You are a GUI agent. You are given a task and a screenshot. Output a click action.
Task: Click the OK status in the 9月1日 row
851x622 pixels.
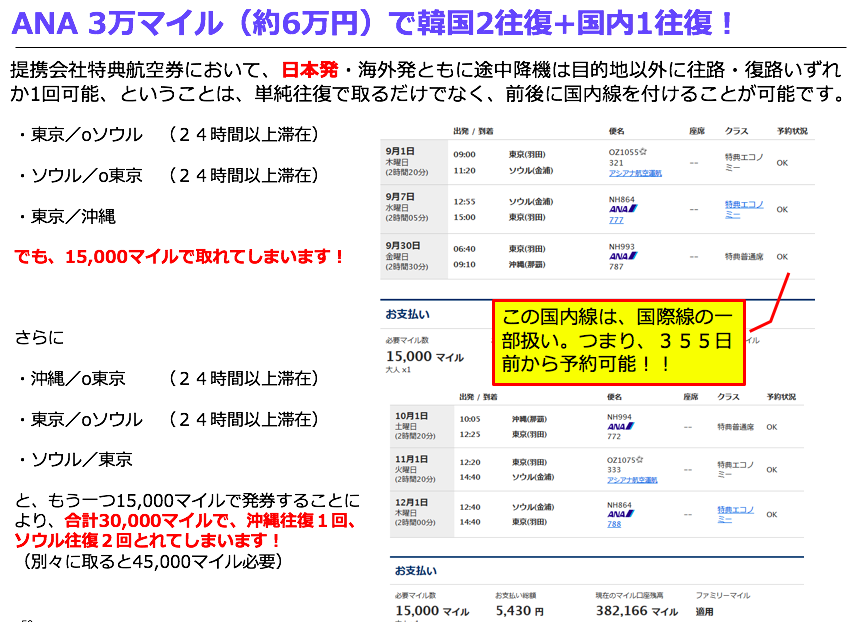[782, 163]
